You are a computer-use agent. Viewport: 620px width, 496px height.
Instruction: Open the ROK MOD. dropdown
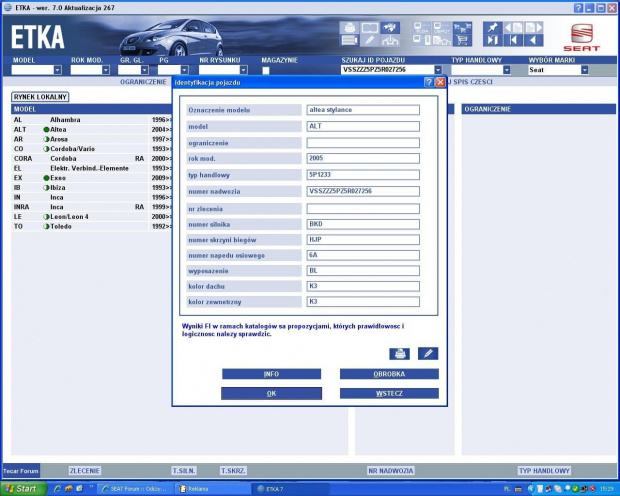click(106, 70)
